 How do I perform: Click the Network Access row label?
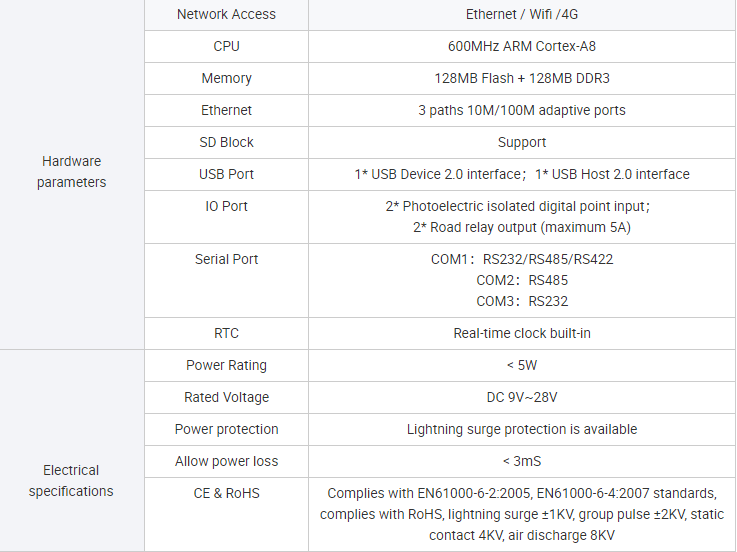(226, 14)
